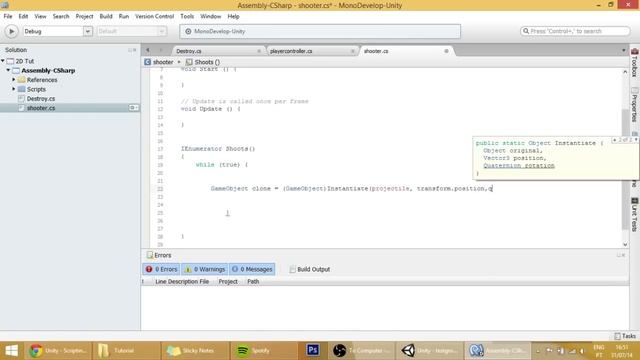Switch to the playercontroller.cs tab
640x360 pixels.
click(310, 51)
